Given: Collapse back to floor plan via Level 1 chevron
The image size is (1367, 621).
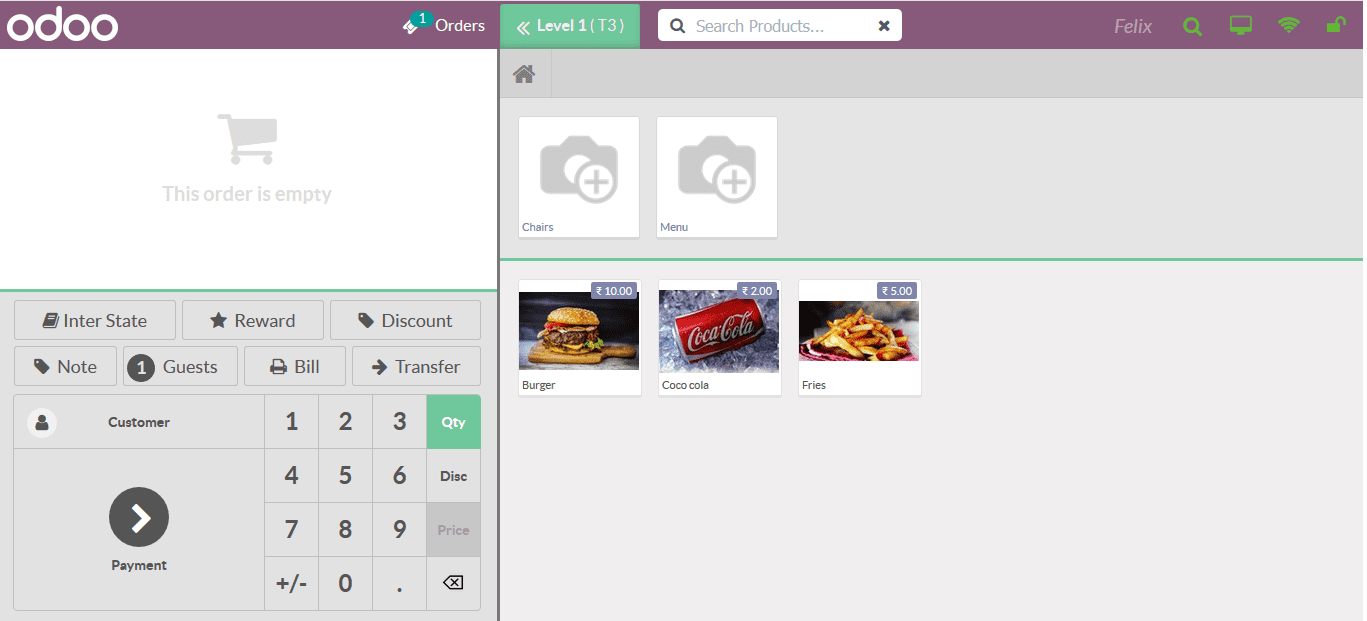Looking at the screenshot, I should click(522, 25).
